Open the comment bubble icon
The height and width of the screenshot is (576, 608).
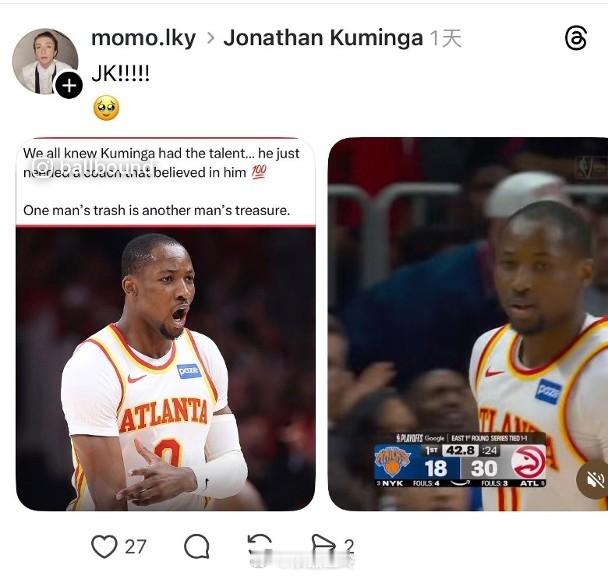coord(197,546)
